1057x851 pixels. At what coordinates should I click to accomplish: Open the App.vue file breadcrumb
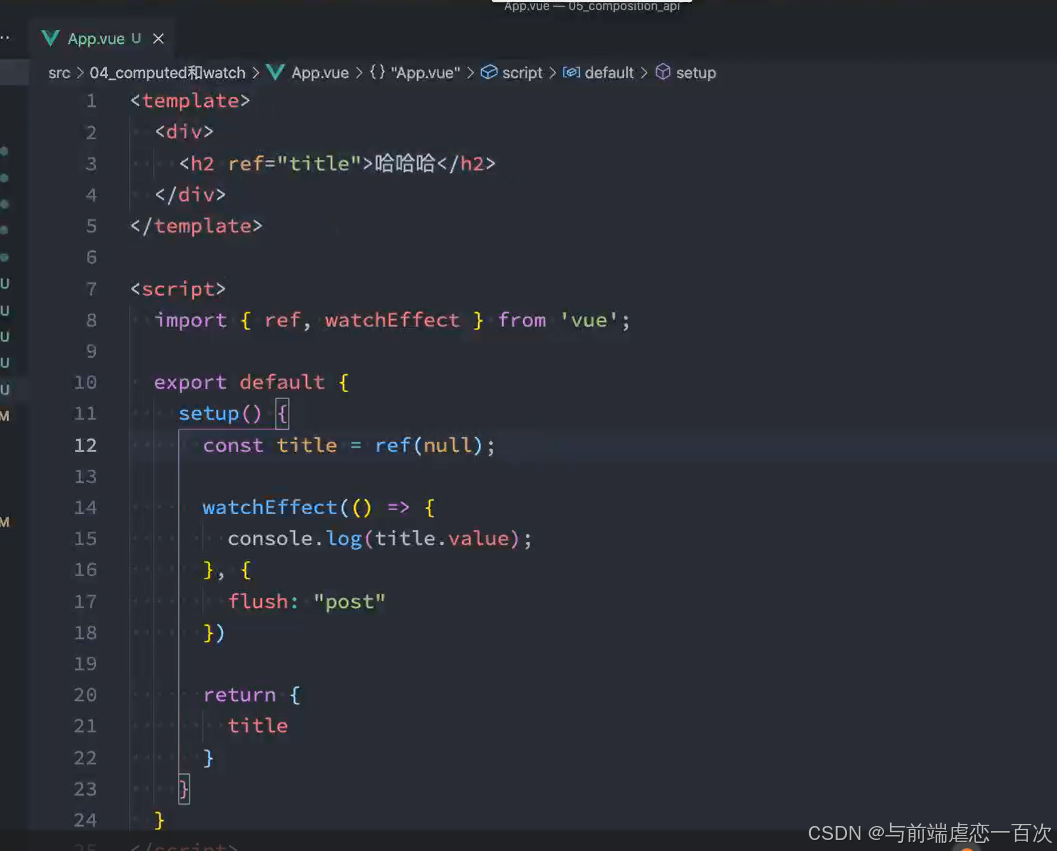(320, 73)
